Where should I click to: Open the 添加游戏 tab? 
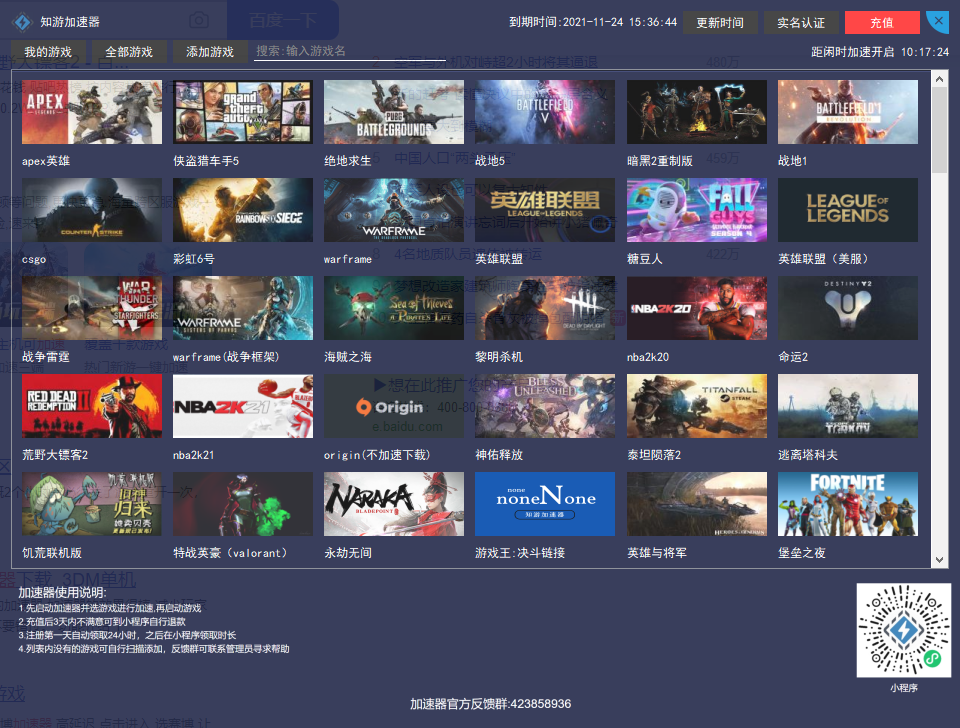pos(210,52)
